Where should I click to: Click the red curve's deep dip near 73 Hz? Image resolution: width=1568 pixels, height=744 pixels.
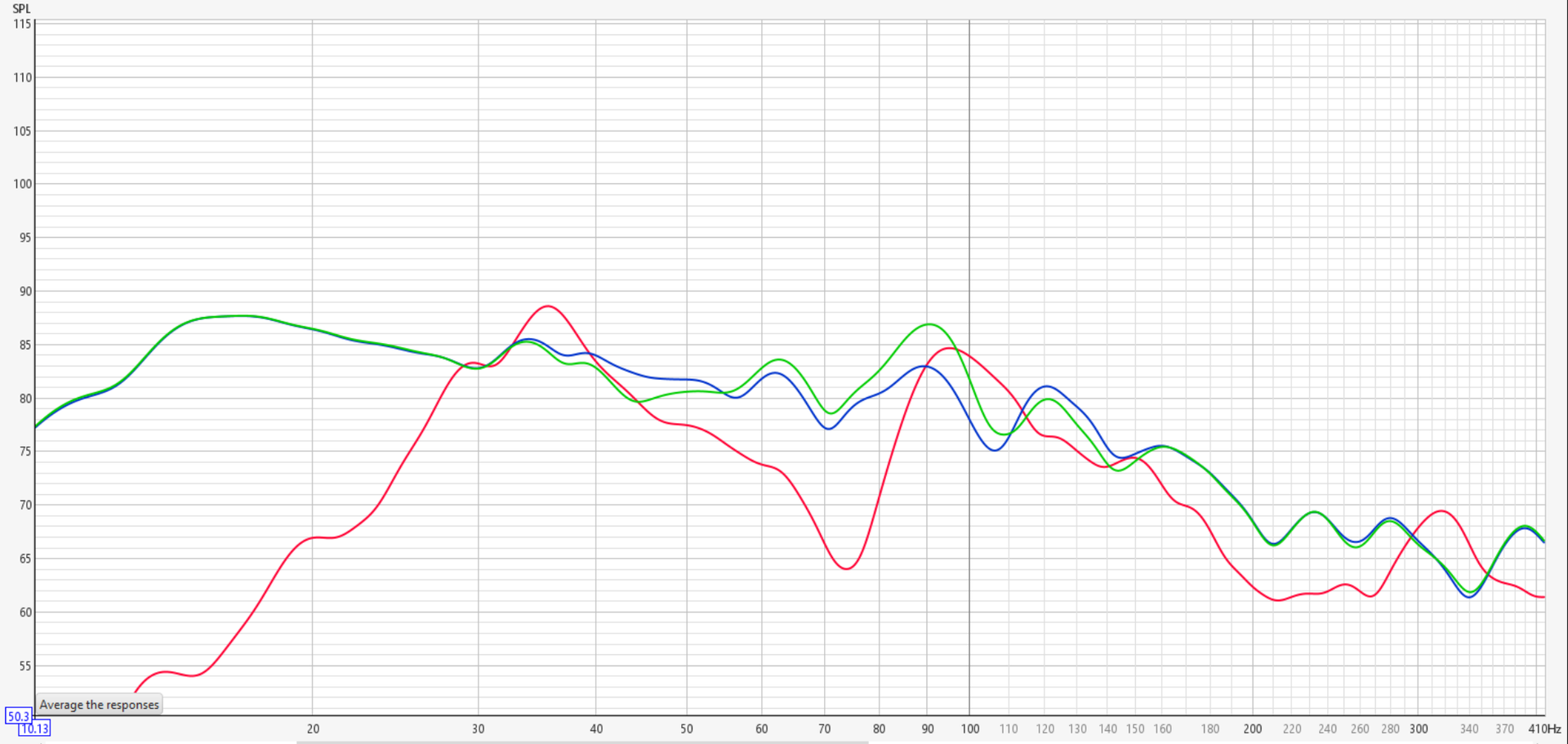coord(846,568)
